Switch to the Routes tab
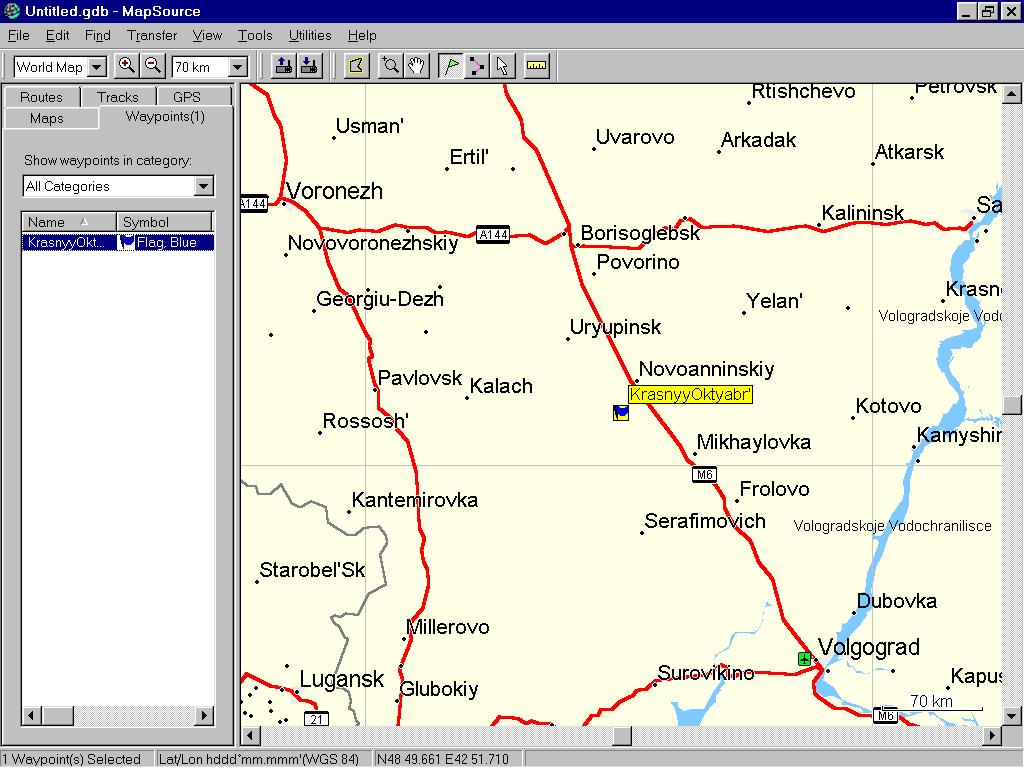 [41, 97]
